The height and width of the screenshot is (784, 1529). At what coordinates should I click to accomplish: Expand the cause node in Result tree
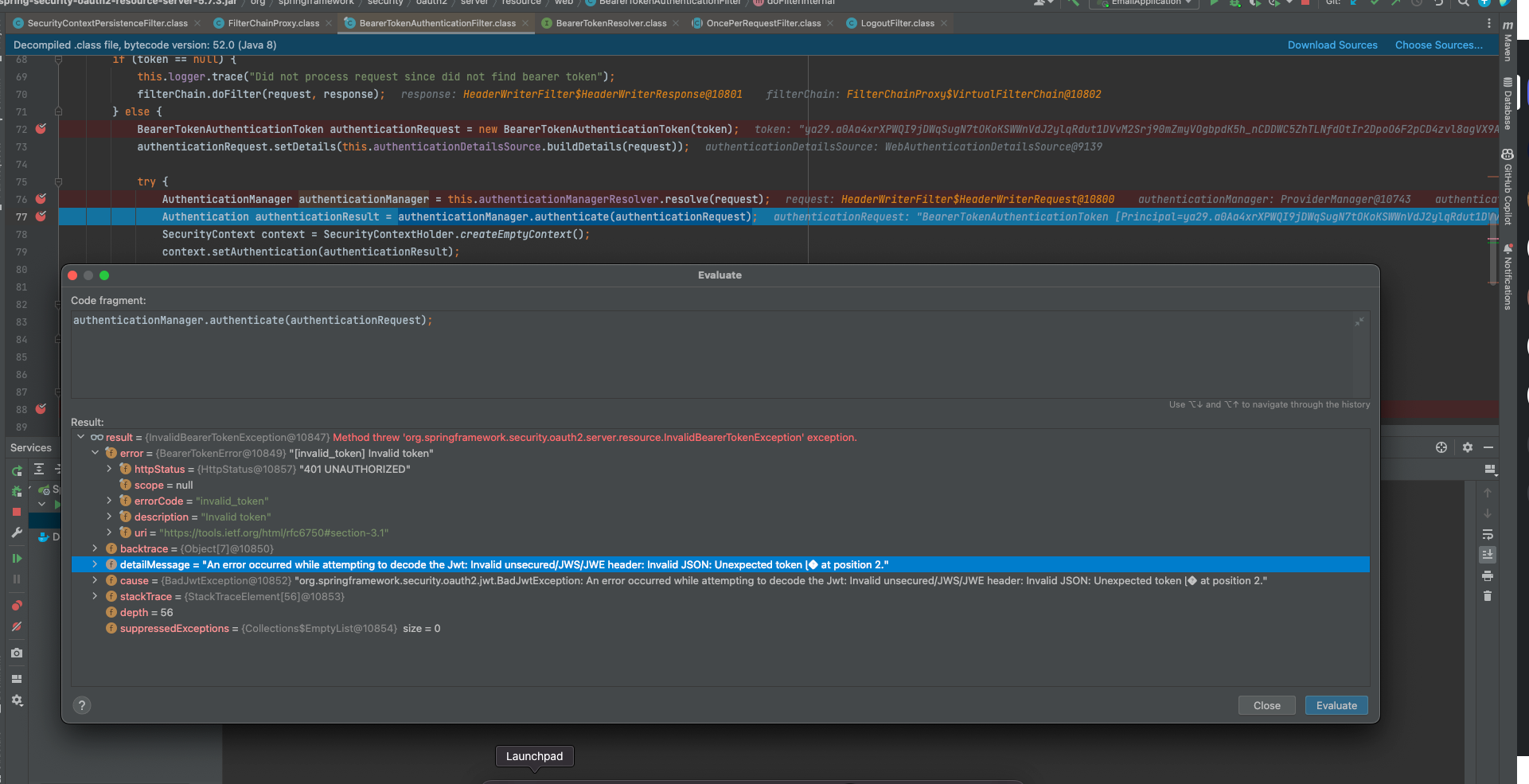[x=95, y=580]
